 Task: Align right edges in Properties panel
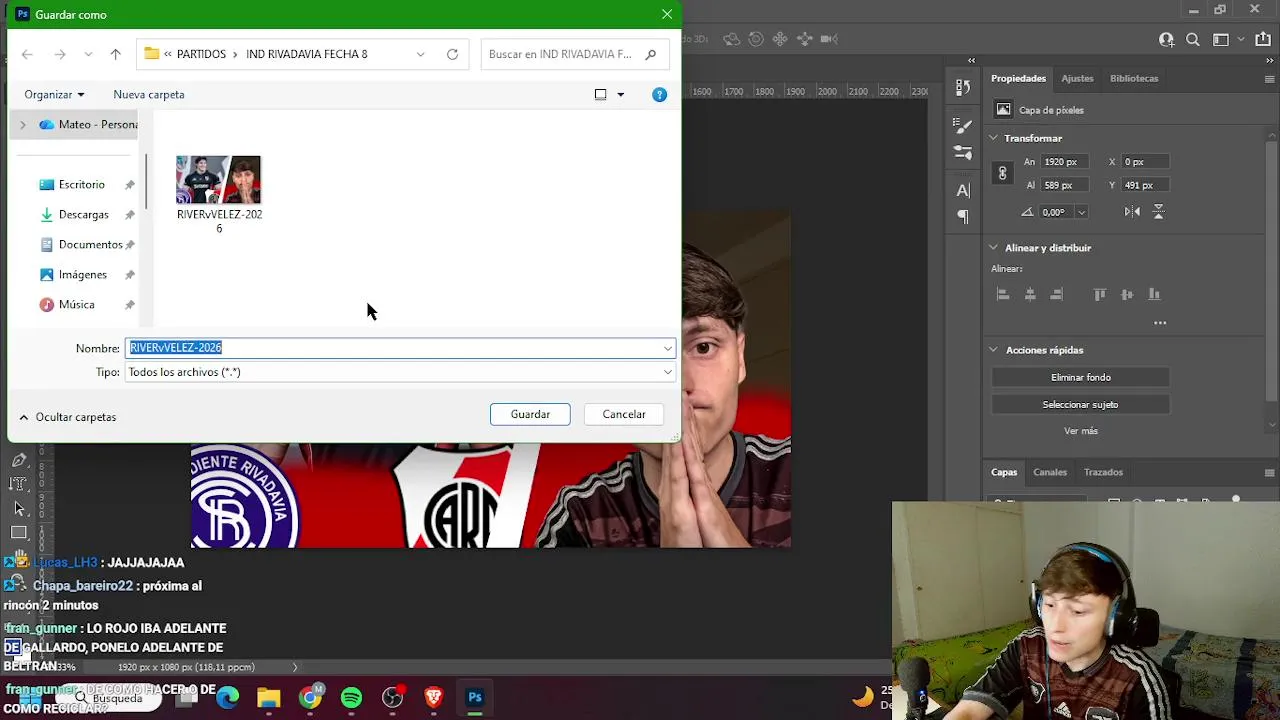point(1056,294)
